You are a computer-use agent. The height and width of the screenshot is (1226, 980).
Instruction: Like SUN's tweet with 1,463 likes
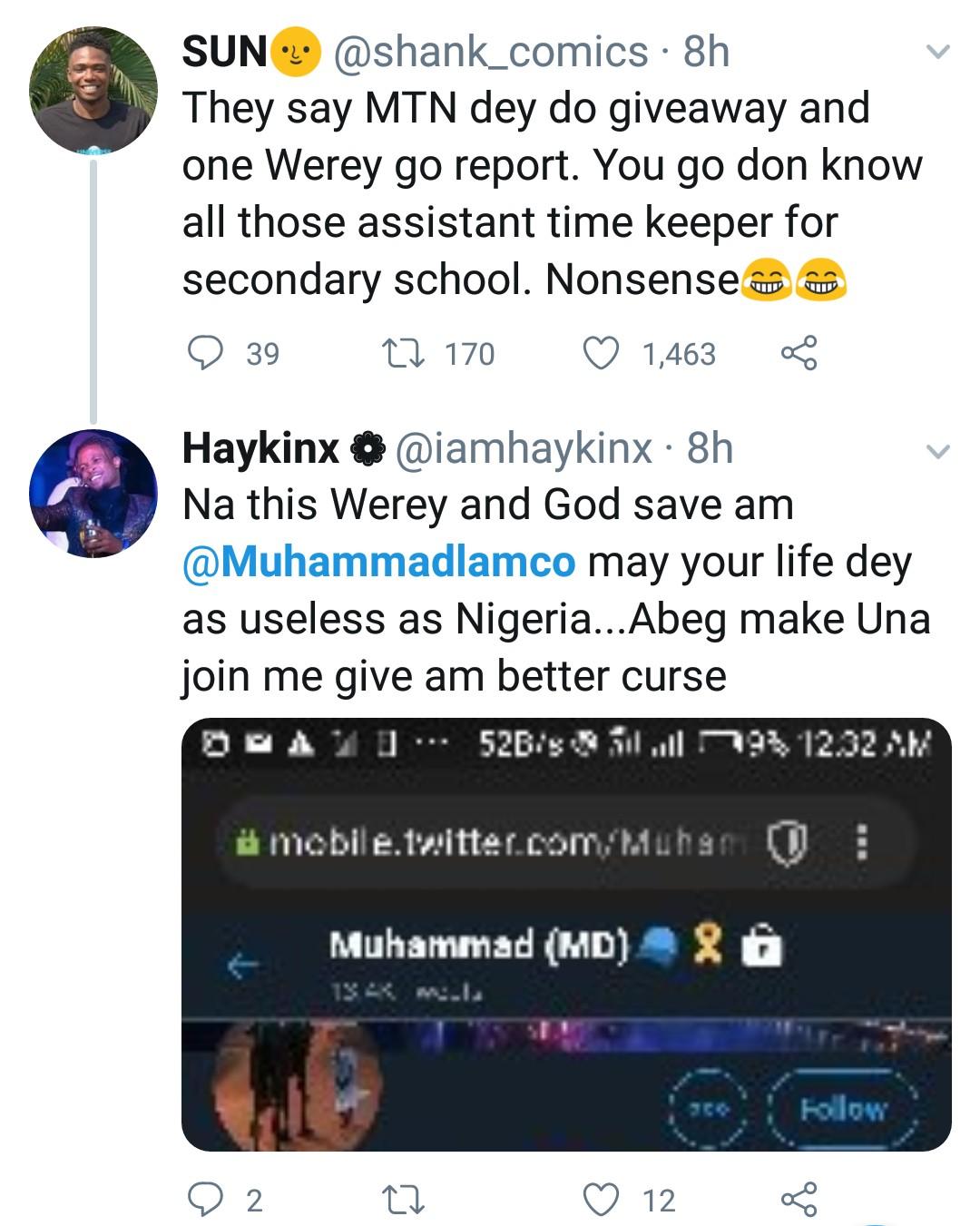(600, 352)
